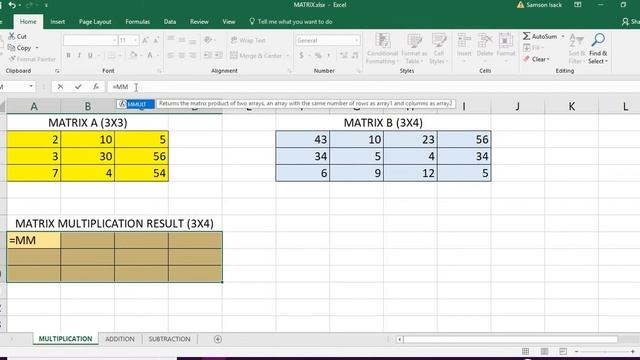
Task: Expand Font dialog launcher
Action: (160, 71)
